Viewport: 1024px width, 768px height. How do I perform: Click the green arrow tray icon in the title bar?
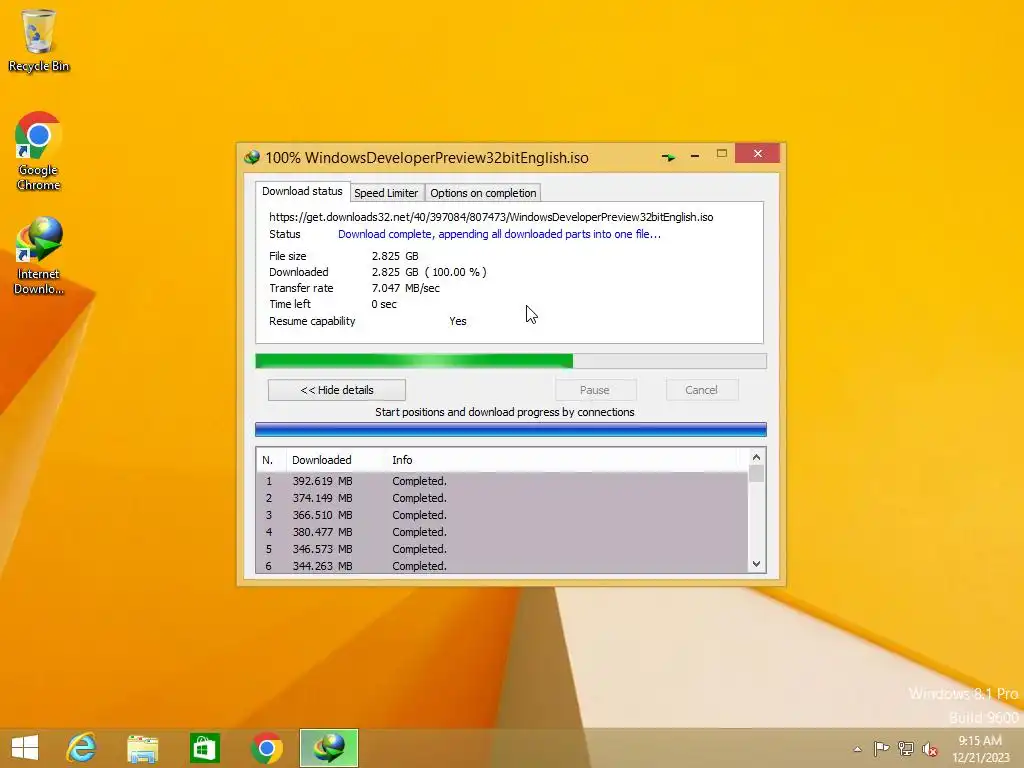pyautogui.click(x=667, y=157)
